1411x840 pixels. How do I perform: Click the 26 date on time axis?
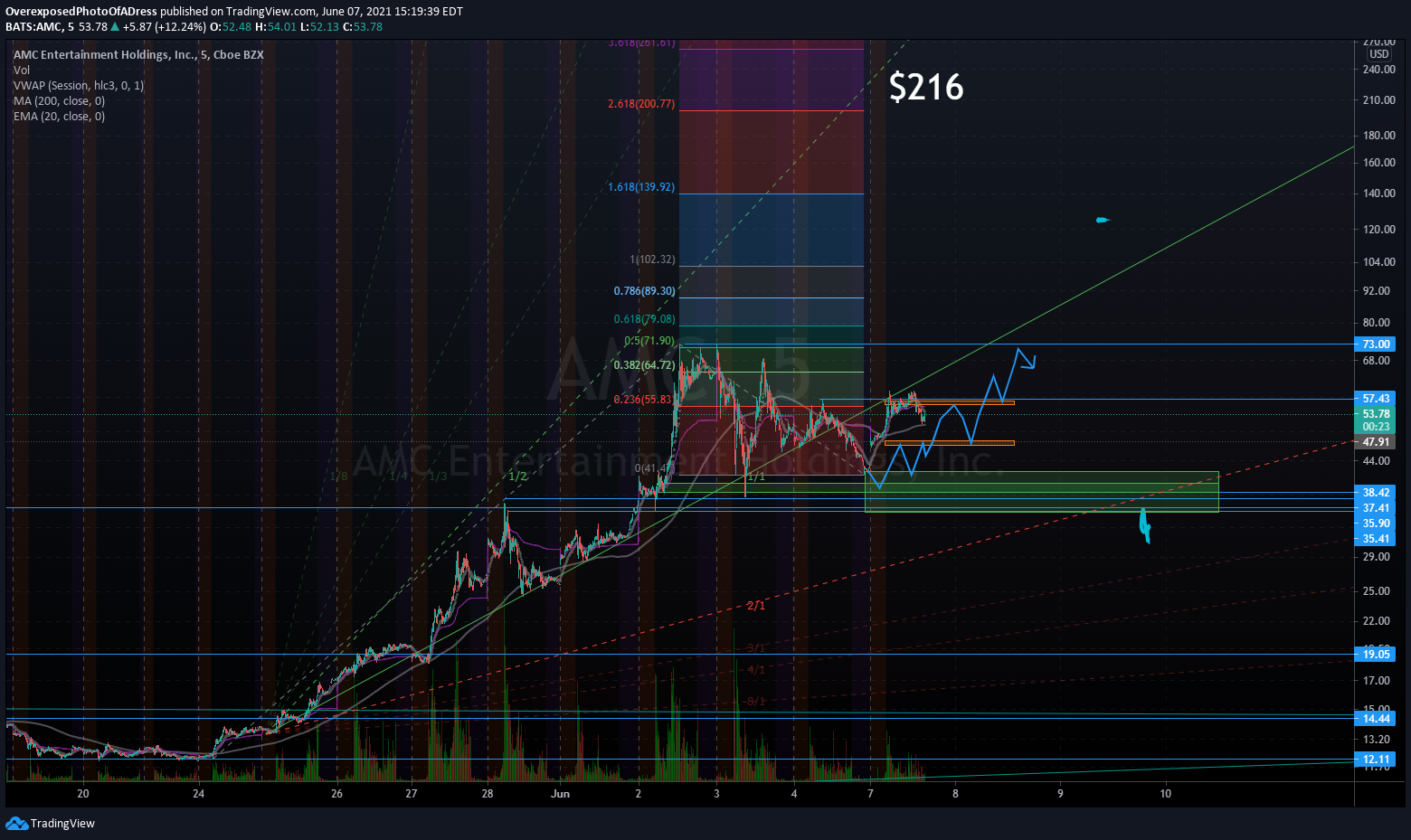tap(336, 794)
